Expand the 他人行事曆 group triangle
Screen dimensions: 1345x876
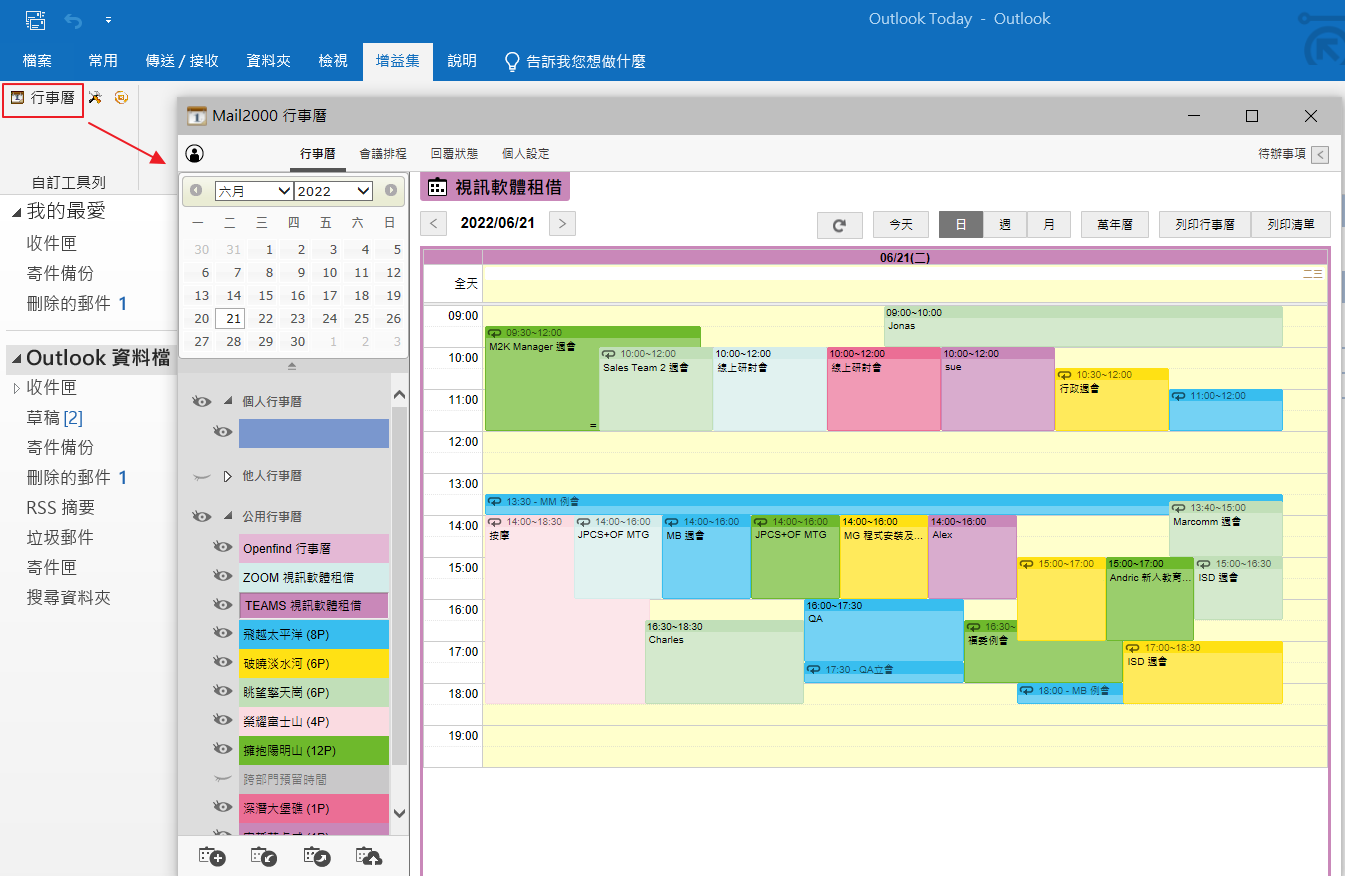pyautogui.click(x=227, y=476)
